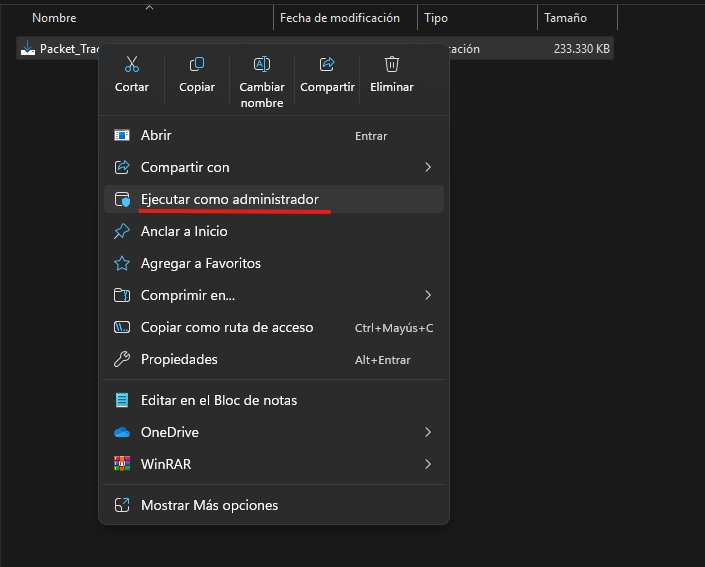The width and height of the screenshot is (705, 567).
Task: Expand the OneDrive submenu arrow
Action: coord(428,432)
